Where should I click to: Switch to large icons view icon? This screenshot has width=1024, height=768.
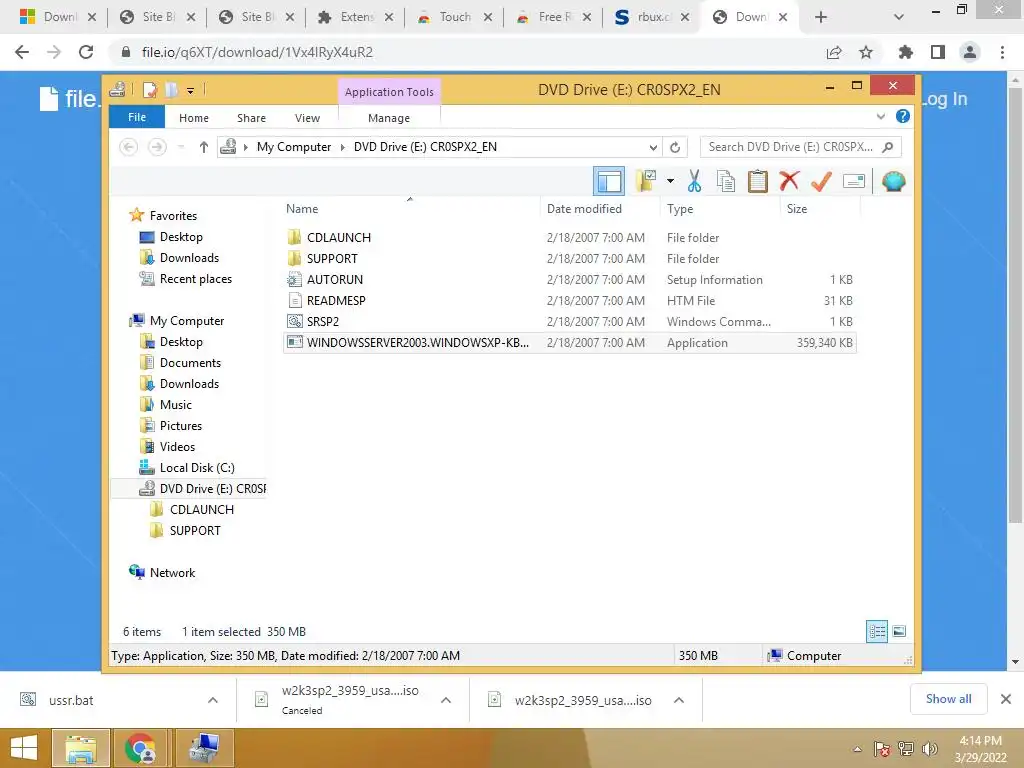coord(899,631)
